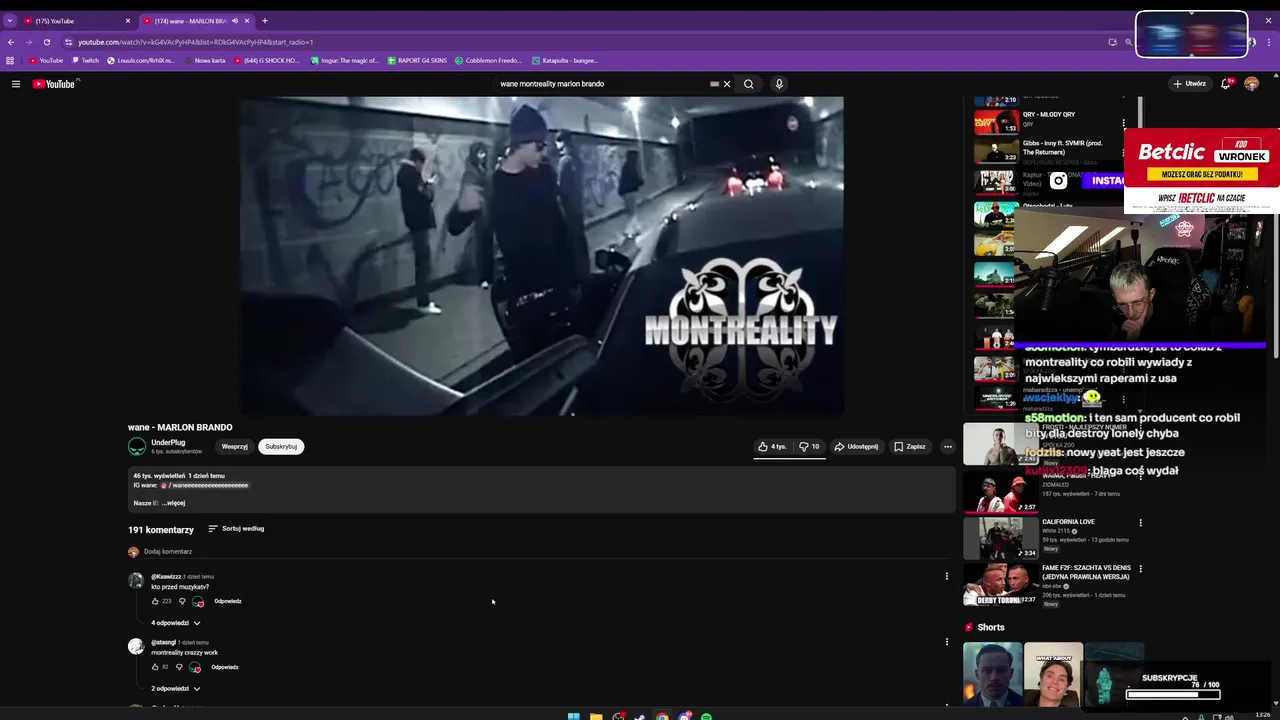Click the YouTube logo home link

click(54, 84)
